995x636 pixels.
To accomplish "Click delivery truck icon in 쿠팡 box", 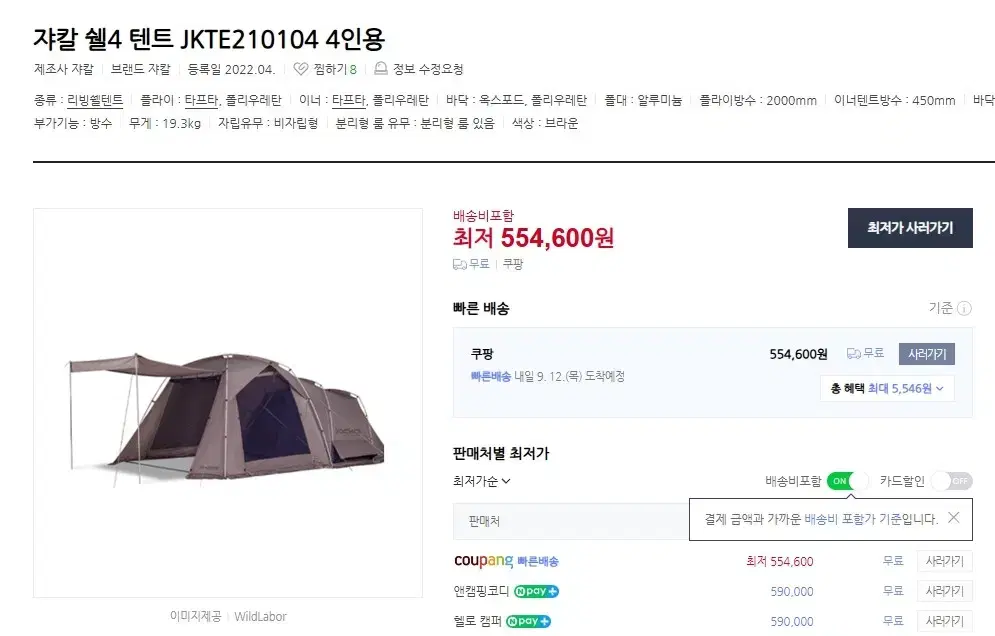I will (853, 354).
